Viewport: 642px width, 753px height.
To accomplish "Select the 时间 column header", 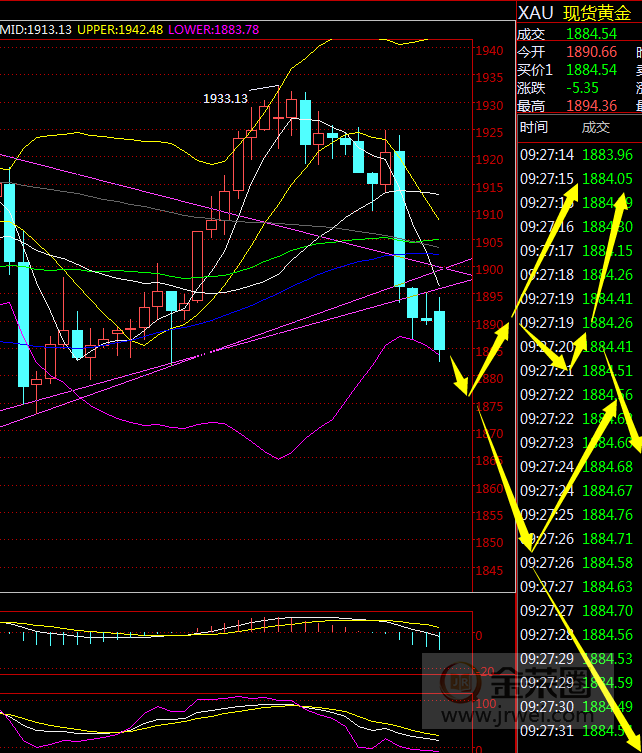I will [x=534, y=127].
